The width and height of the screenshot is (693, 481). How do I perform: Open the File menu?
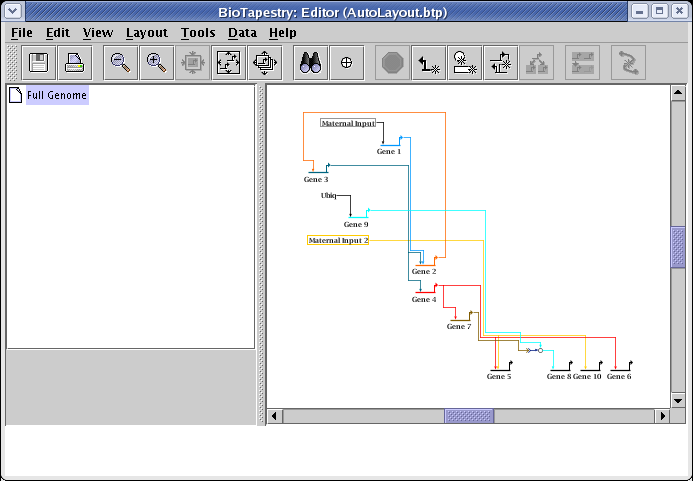(21, 32)
